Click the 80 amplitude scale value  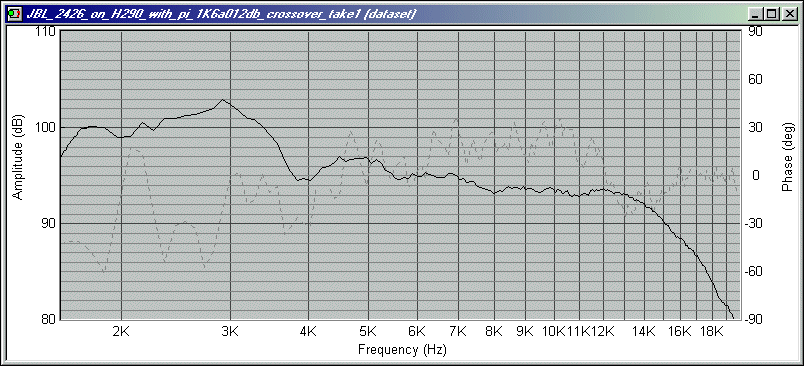(x=49, y=319)
